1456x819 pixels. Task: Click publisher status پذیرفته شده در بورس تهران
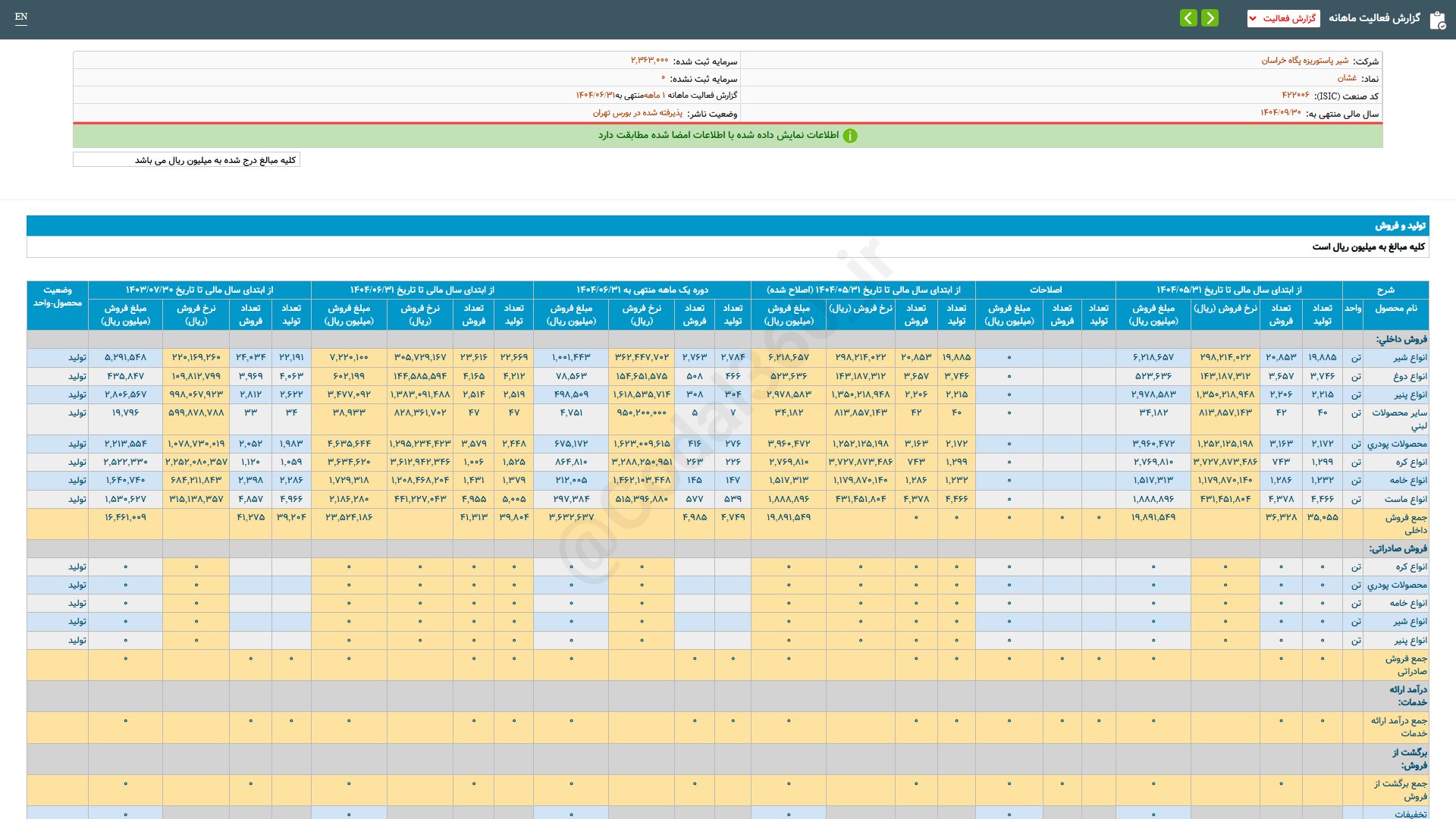click(x=637, y=113)
